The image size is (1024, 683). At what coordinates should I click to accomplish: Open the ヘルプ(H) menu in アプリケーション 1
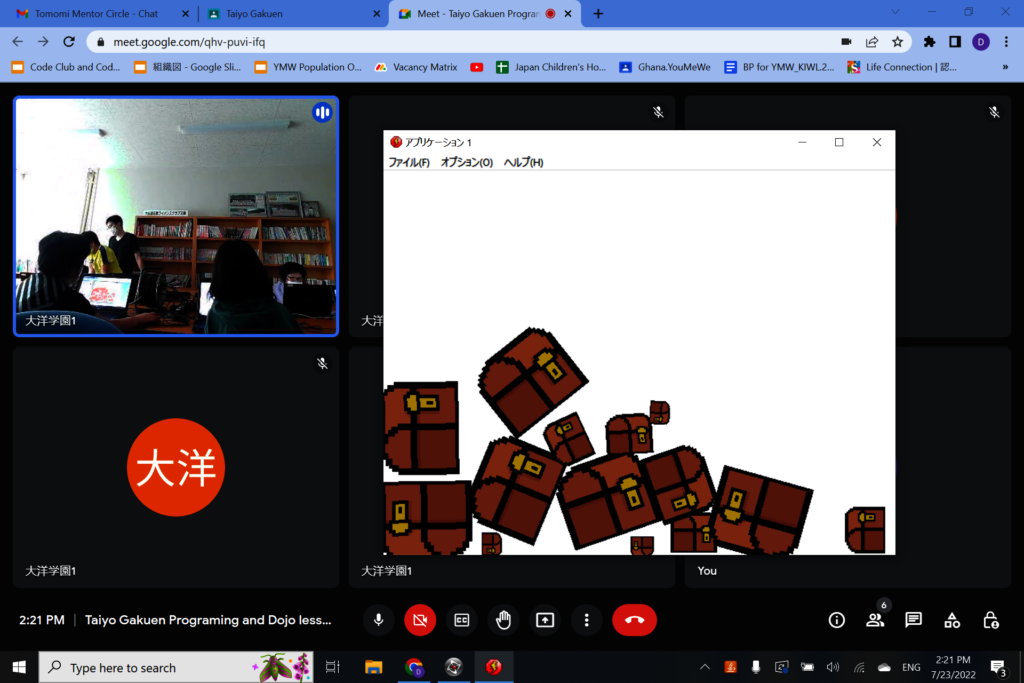point(523,162)
